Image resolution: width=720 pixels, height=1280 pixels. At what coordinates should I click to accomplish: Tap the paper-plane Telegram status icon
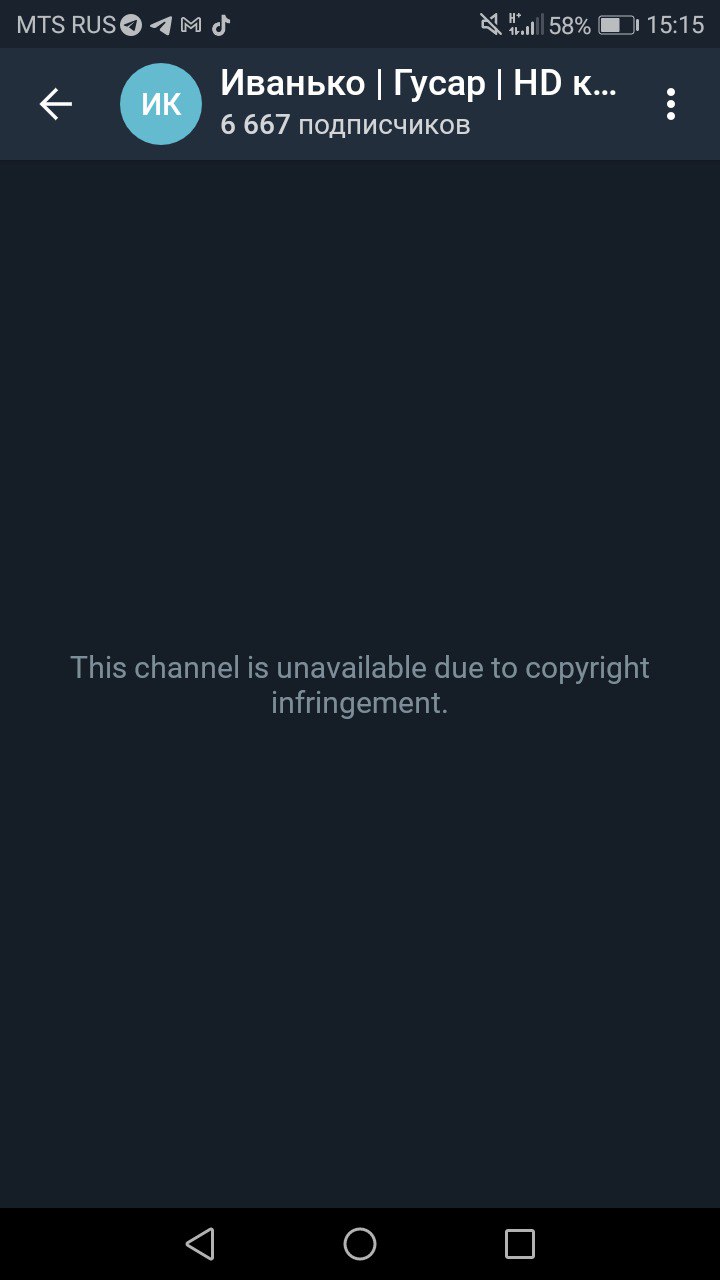point(161,26)
